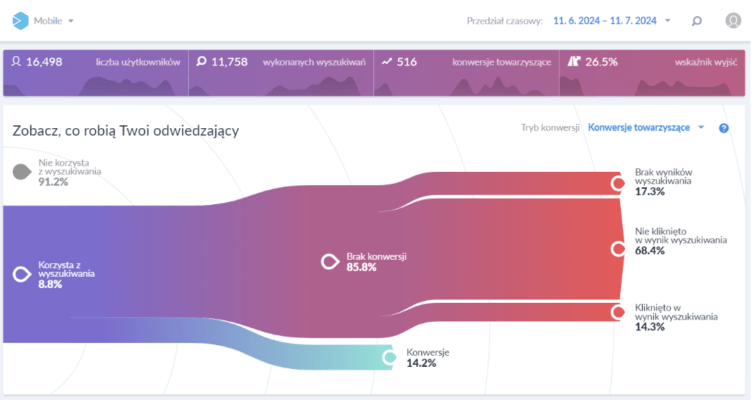754x400 pixels.
Task: Click the 11,758 searches count
Action: tap(229, 62)
